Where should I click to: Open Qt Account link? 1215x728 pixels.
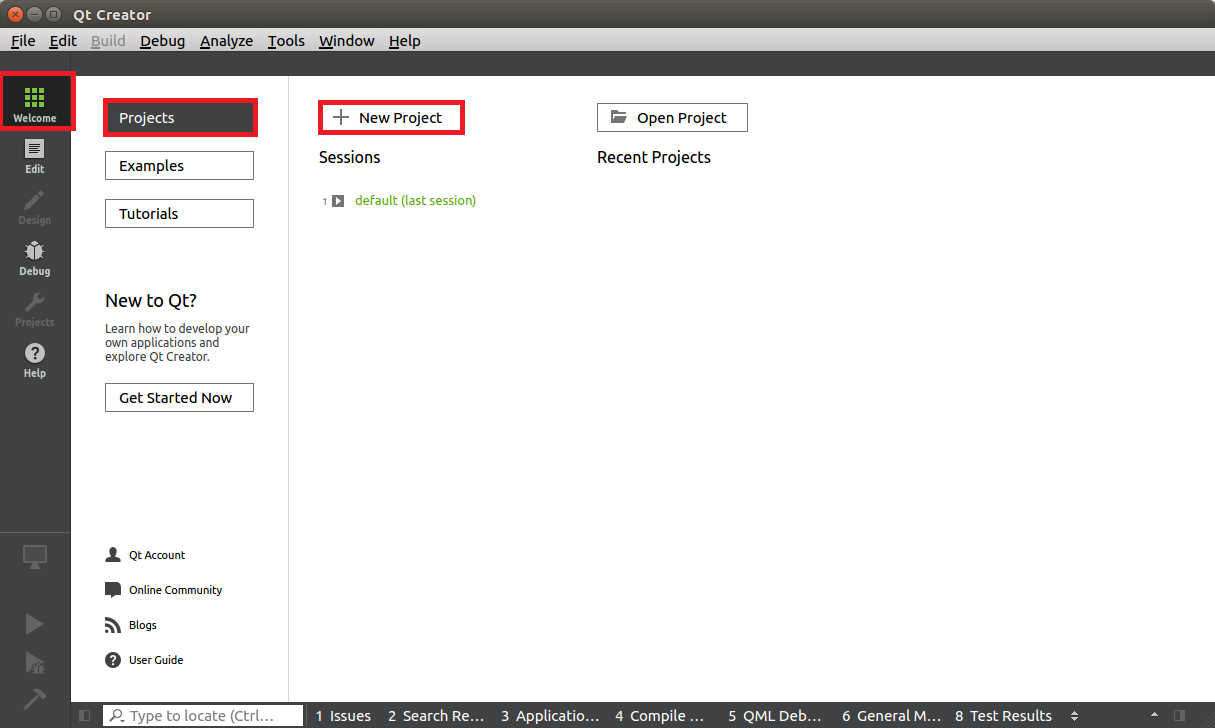157,555
